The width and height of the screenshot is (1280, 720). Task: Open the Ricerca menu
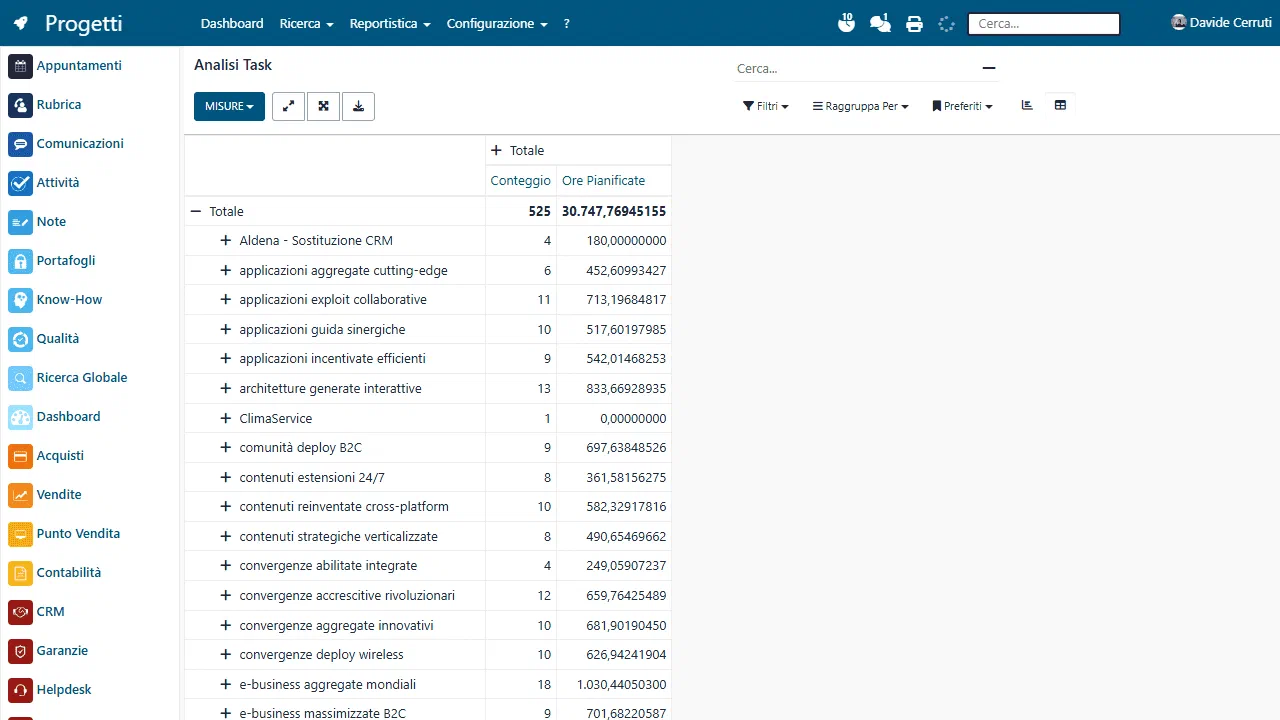click(x=307, y=24)
